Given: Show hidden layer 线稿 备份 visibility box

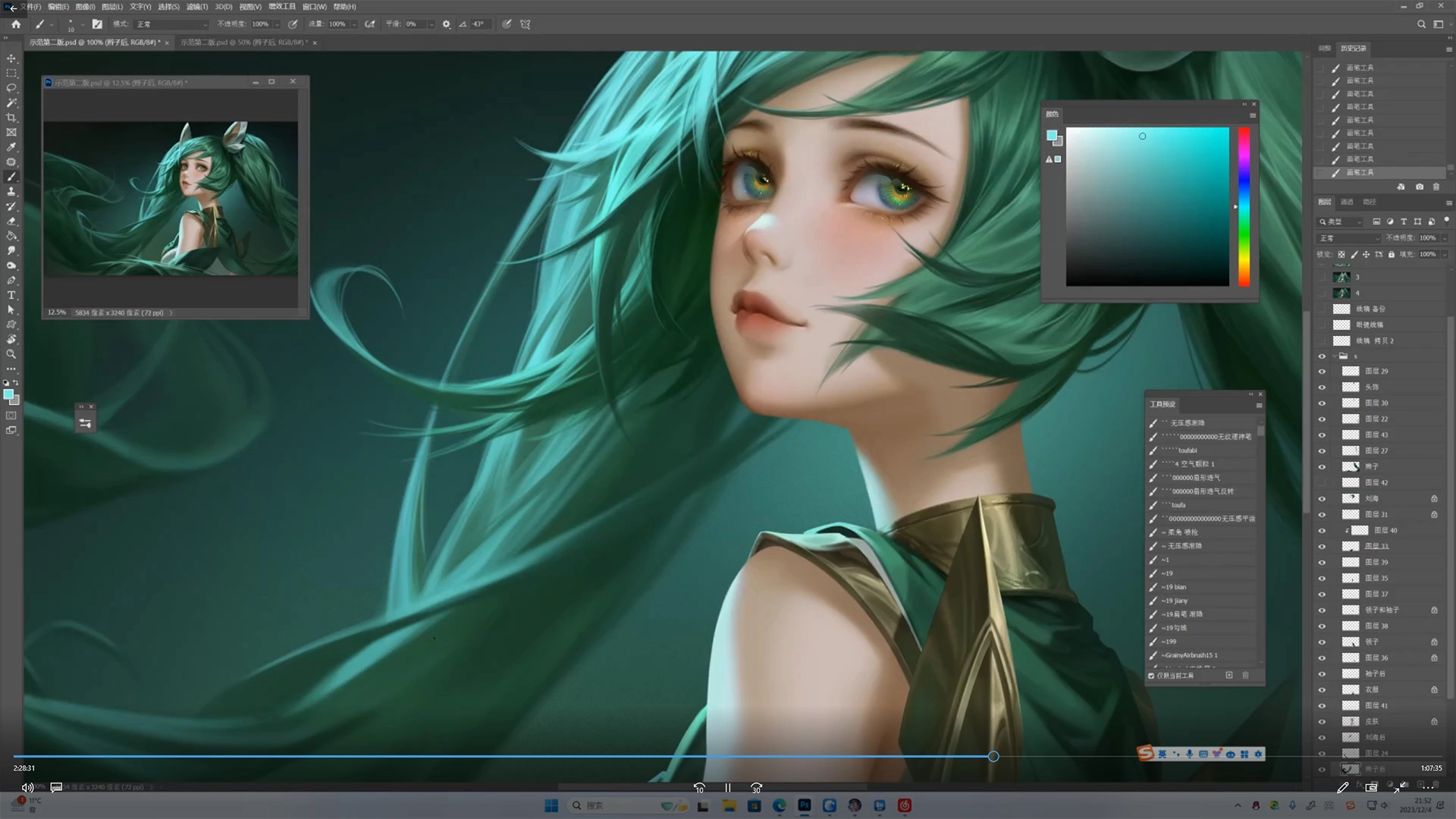Looking at the screenshot, I should (1322, 309).
